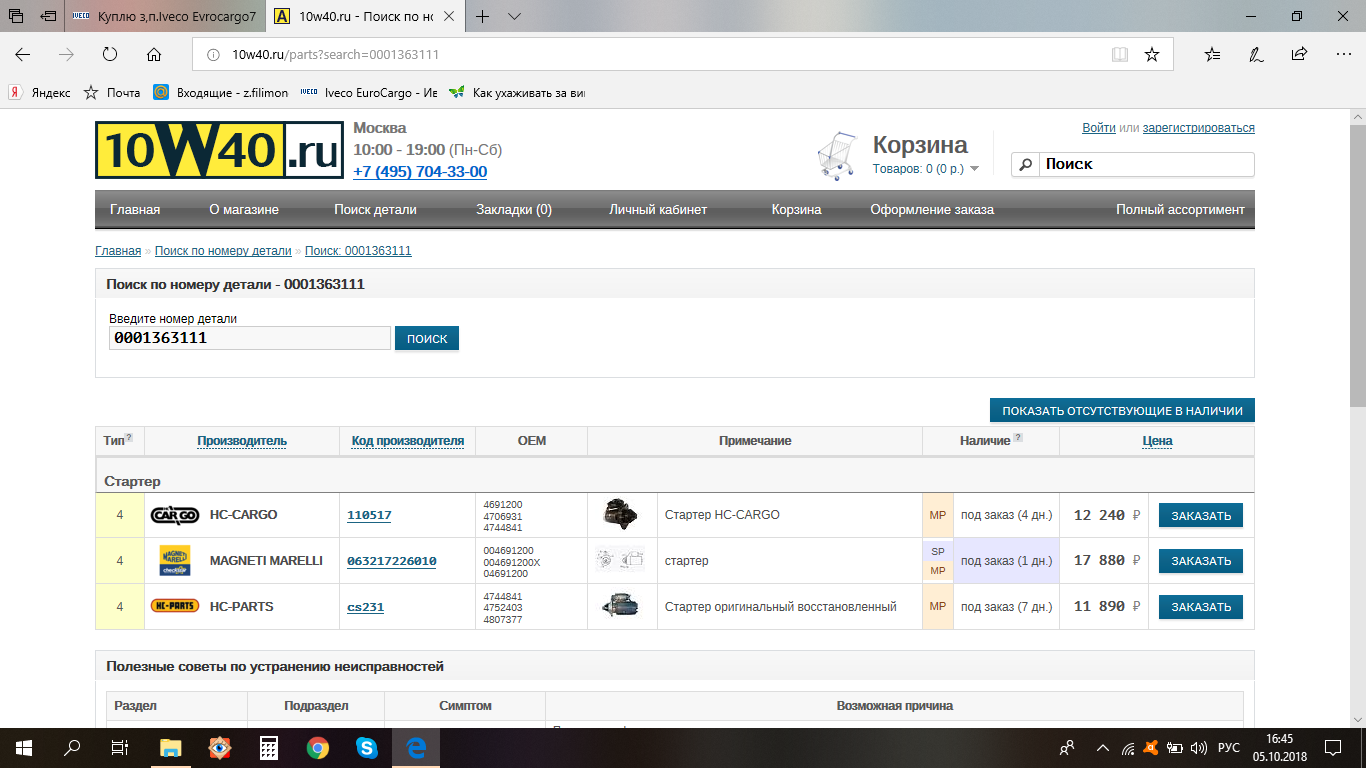Open the Личный кабинет menu item
This screenshot has width=1366, height=768.
(658, 210)
